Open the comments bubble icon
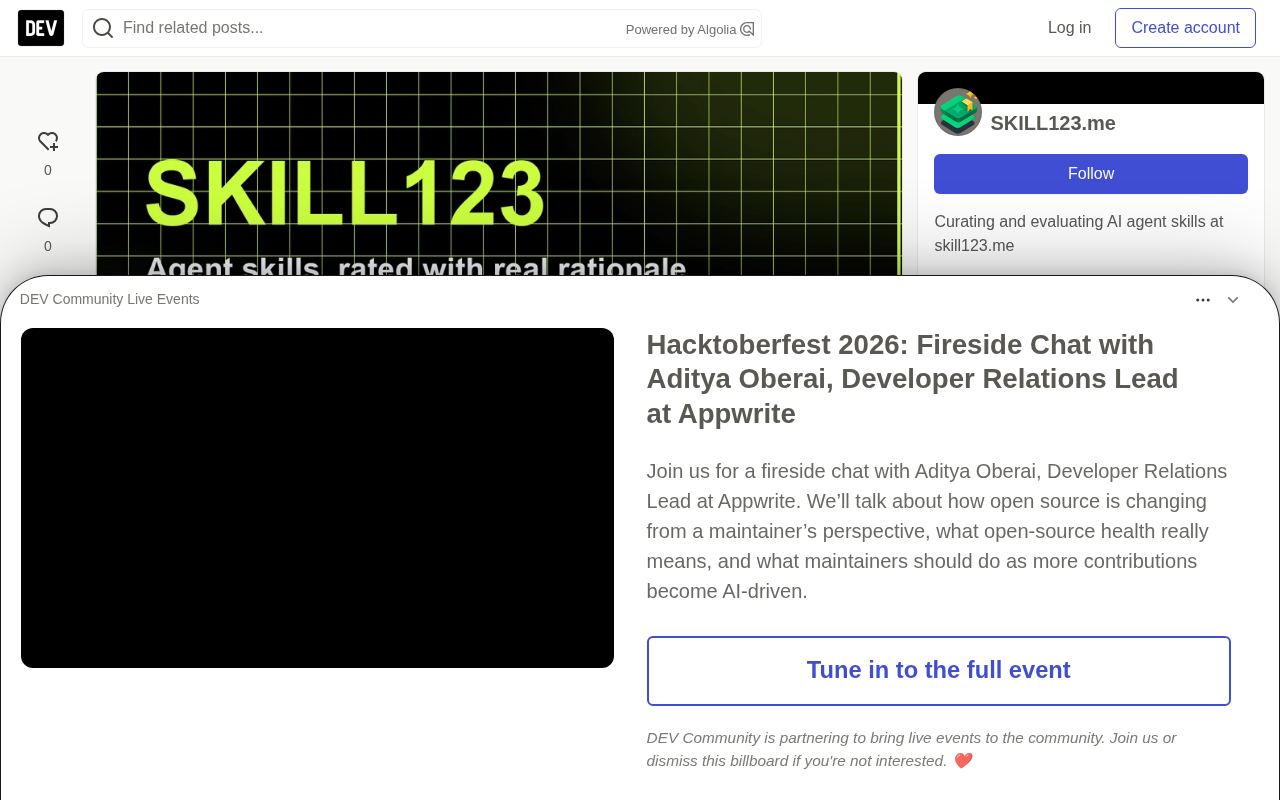This screenshot has height=800, width=1280. (x=48, y=218)
